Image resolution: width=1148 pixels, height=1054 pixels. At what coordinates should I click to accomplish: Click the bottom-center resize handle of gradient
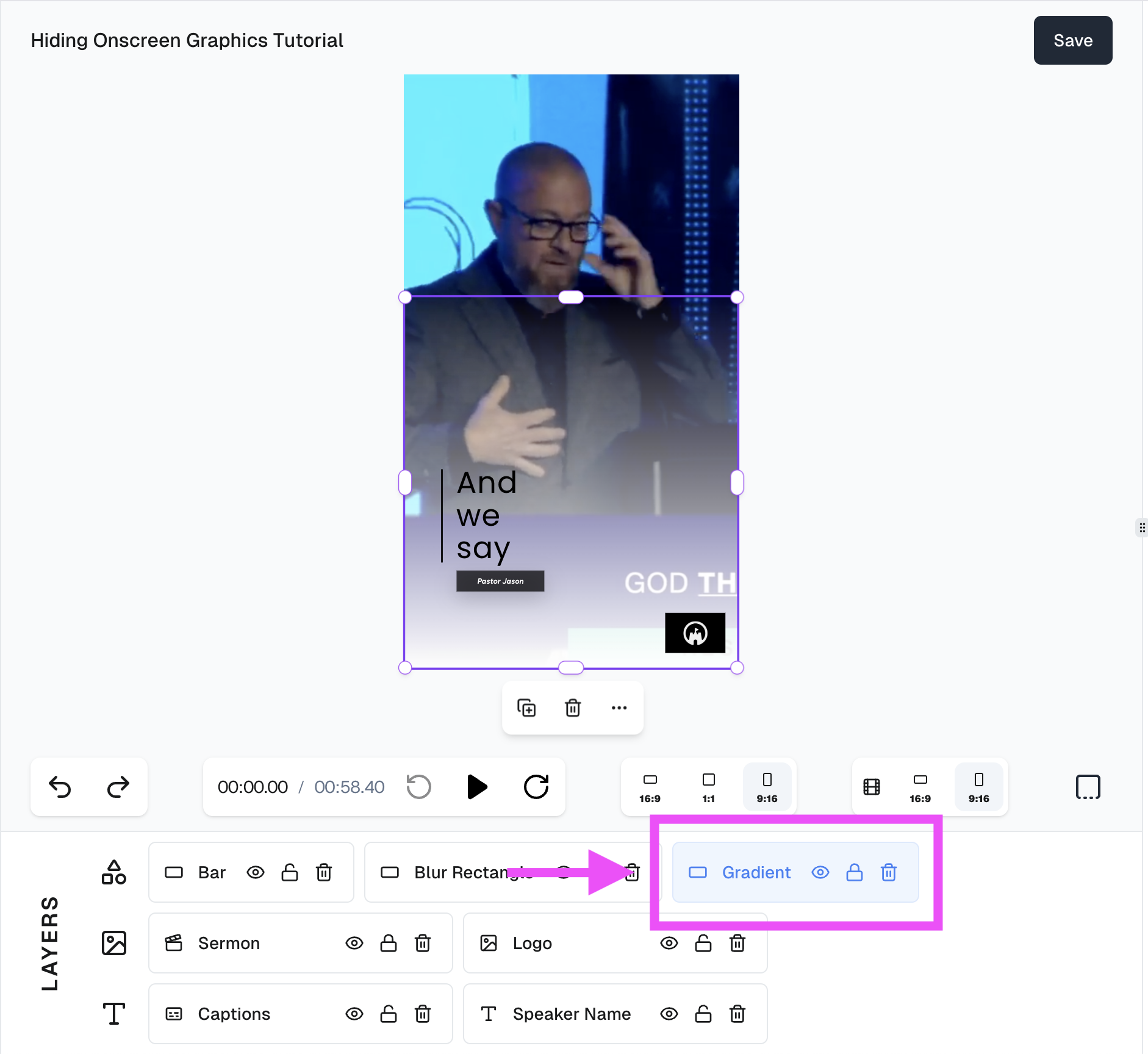571,668
